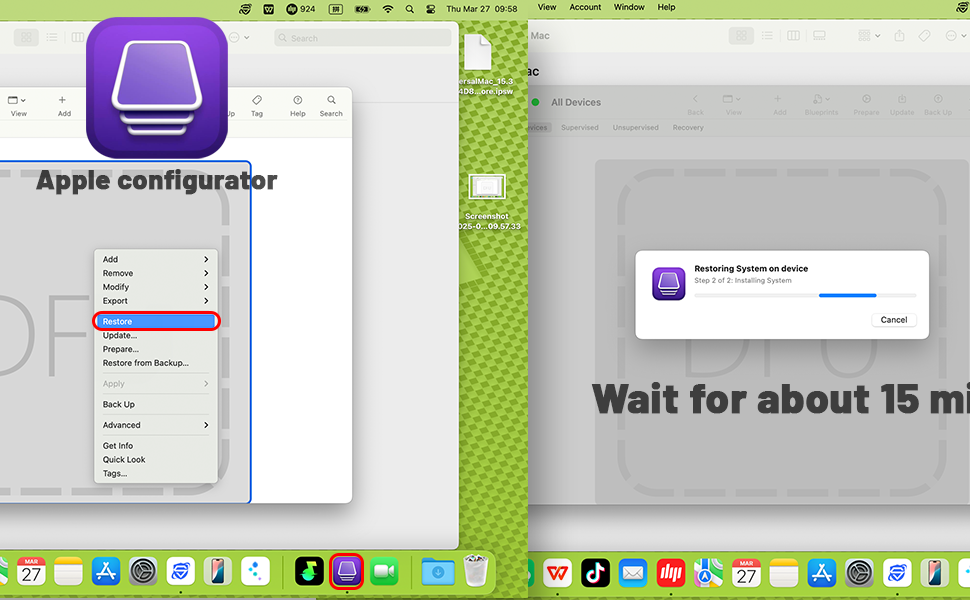Expand the Remove submenu arrow
Screen dimensions: 970x600
[x=206, y=273]
